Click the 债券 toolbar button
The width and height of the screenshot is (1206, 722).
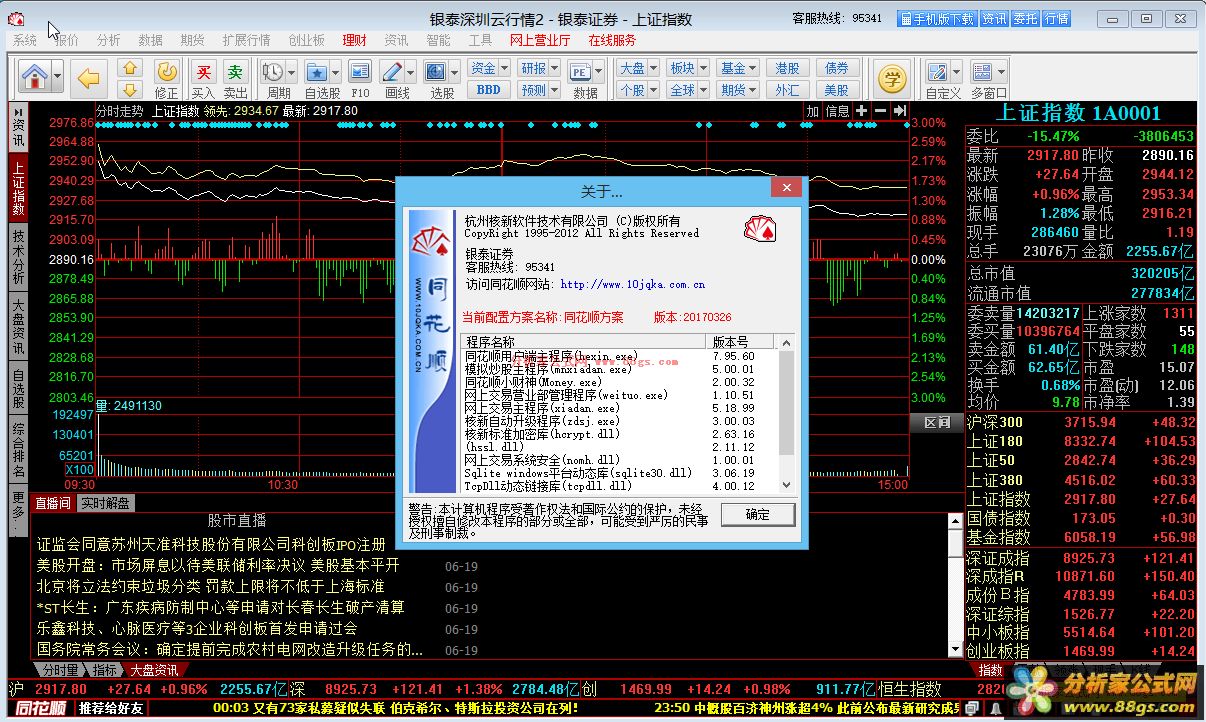tap(837, 68)
